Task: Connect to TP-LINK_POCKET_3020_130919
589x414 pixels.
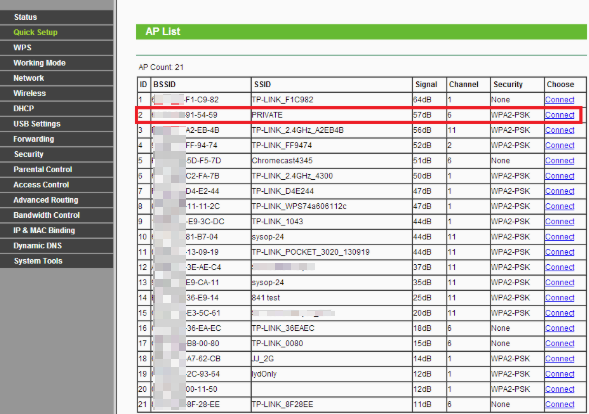Action: 560,252
